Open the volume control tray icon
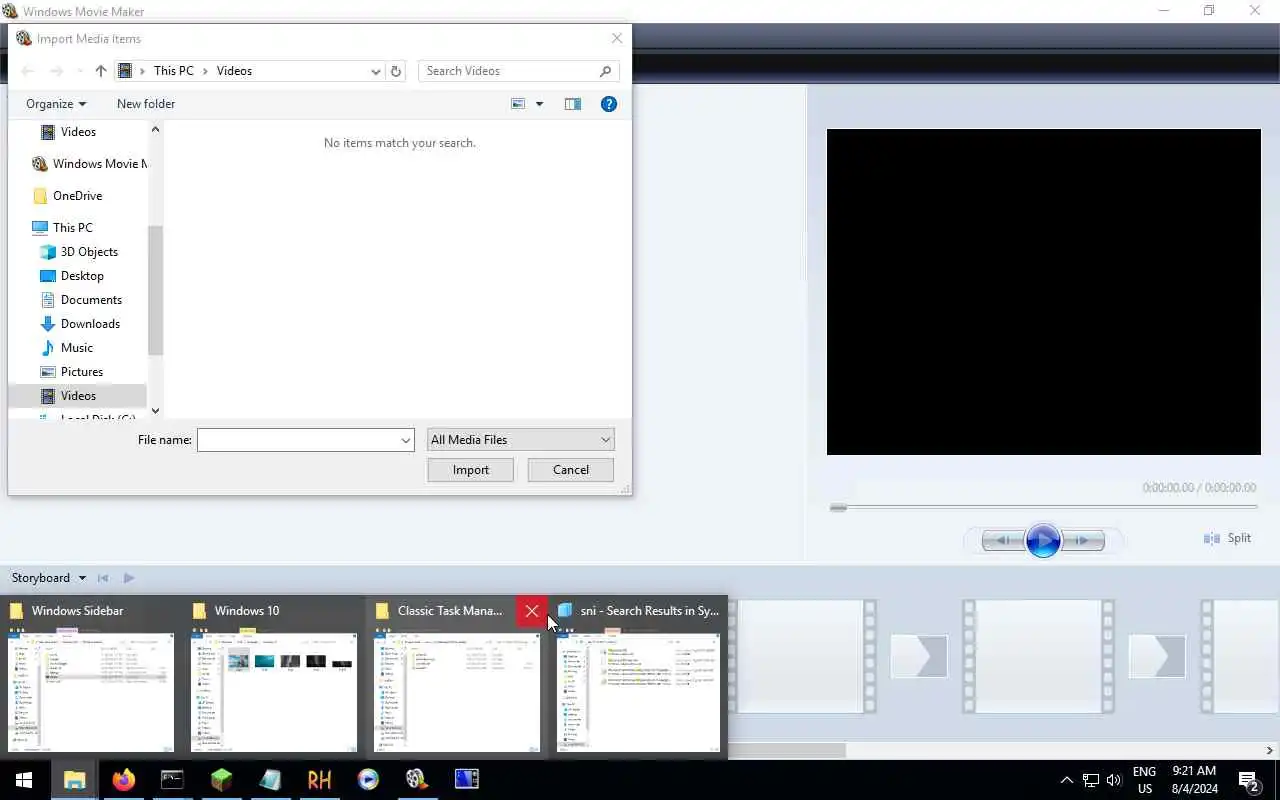Screen dimensions: 1280x800 (1114, 780)
